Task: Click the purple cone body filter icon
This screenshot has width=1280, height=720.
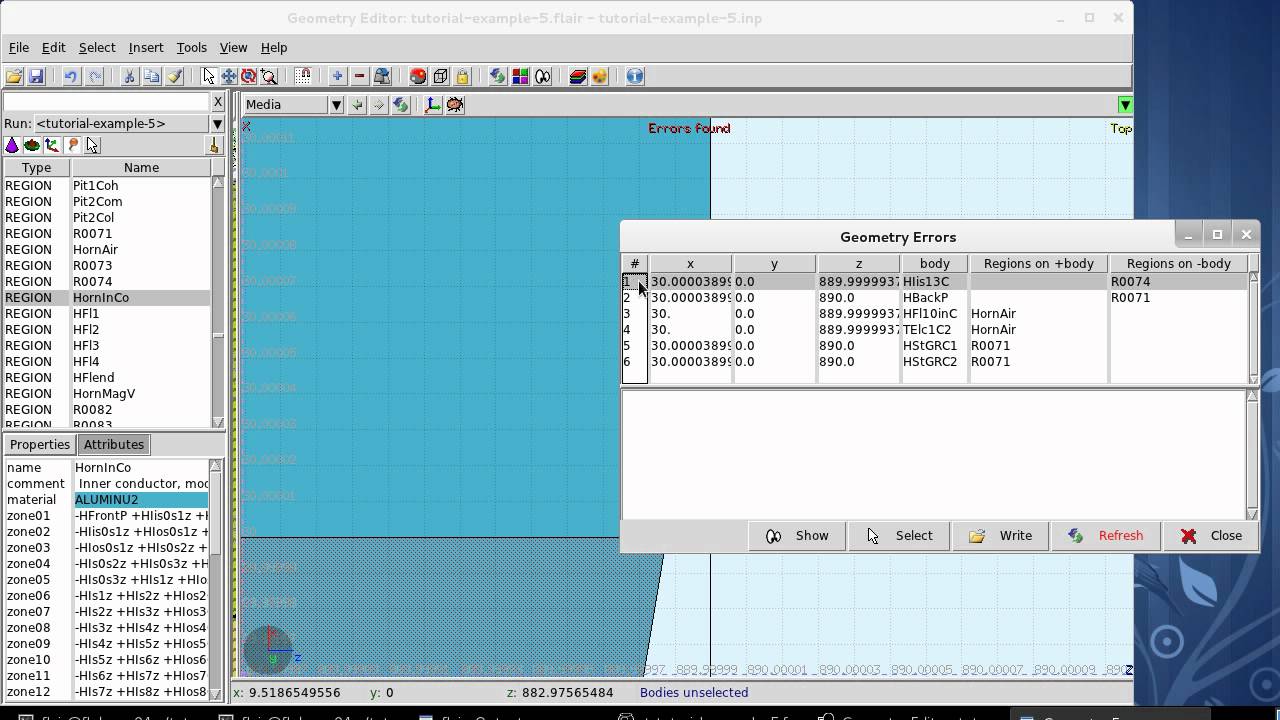Action: [x=12, y=146]
